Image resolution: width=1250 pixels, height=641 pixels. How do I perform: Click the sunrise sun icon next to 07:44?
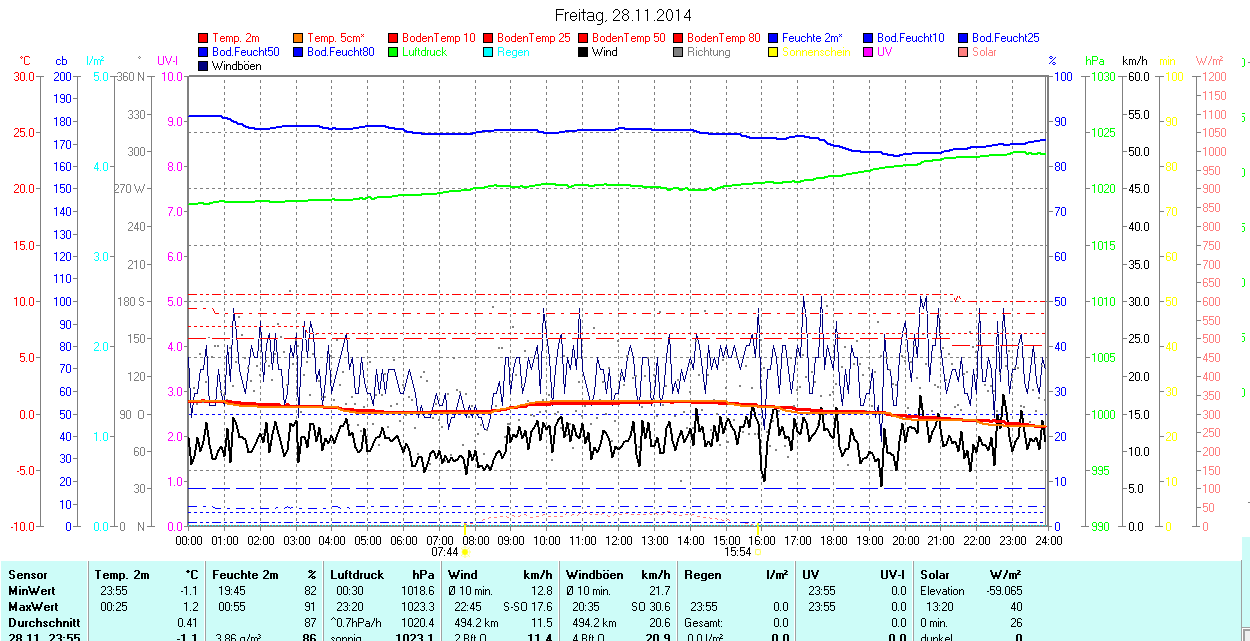(x=465, y=552)
